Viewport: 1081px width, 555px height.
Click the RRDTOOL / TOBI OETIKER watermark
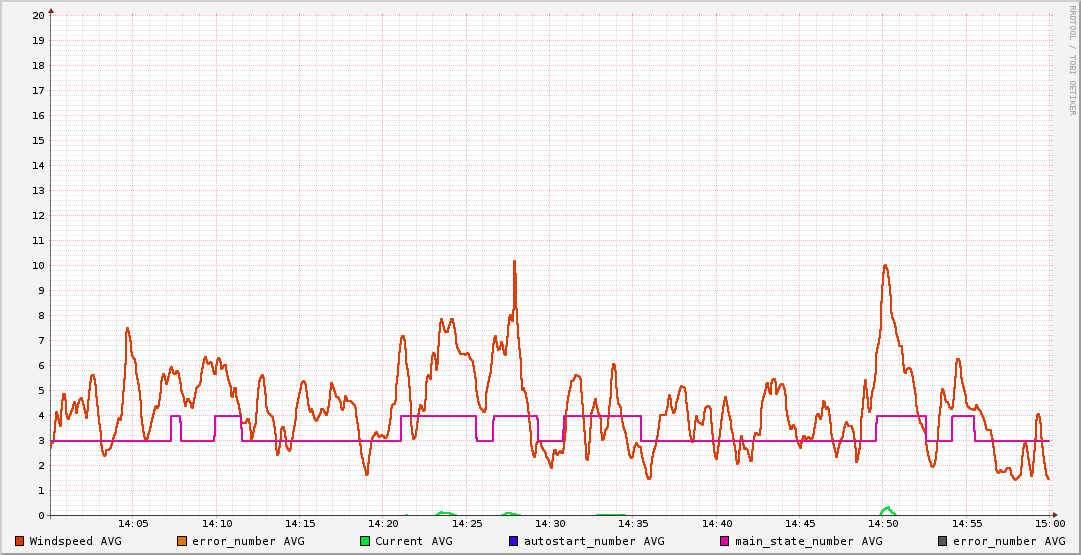point(1072,60)
